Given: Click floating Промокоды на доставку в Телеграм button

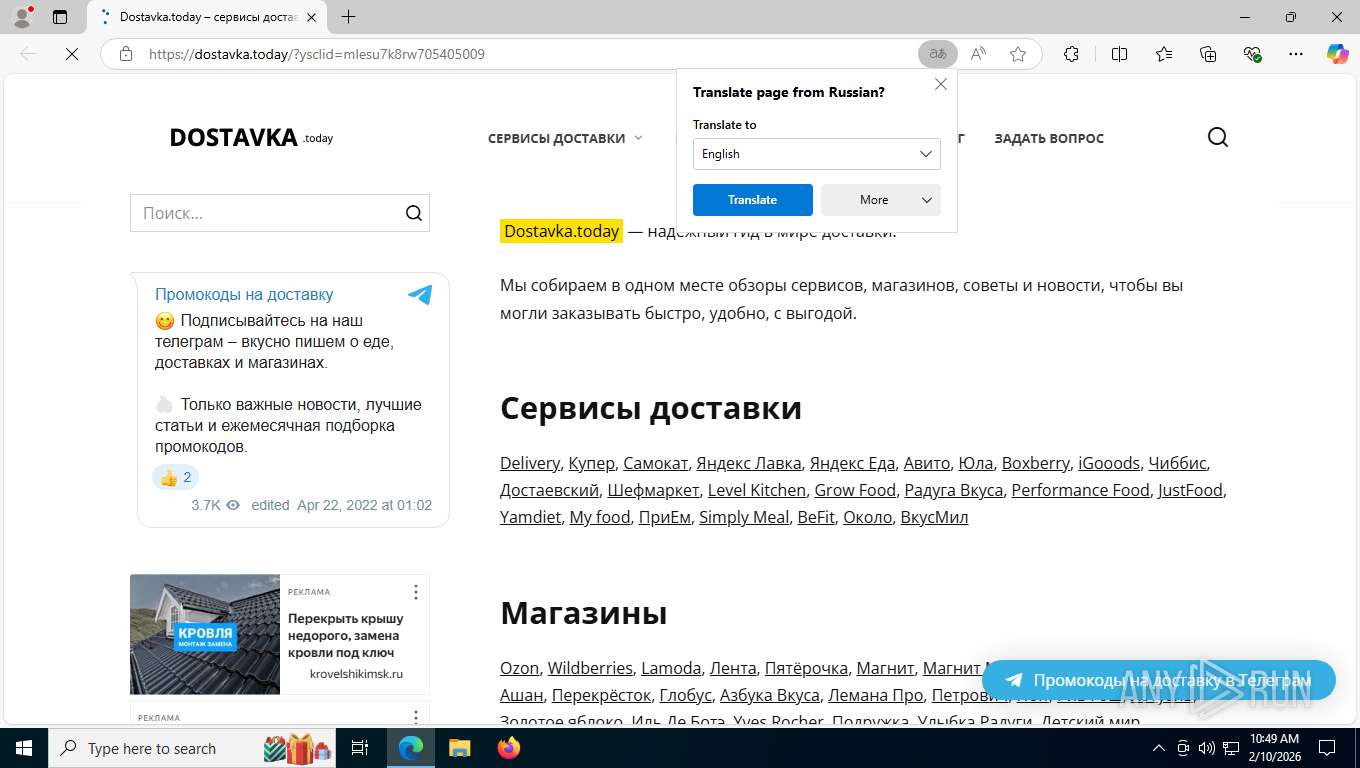Looking at the screenshot, I should tap(1158, 680).
